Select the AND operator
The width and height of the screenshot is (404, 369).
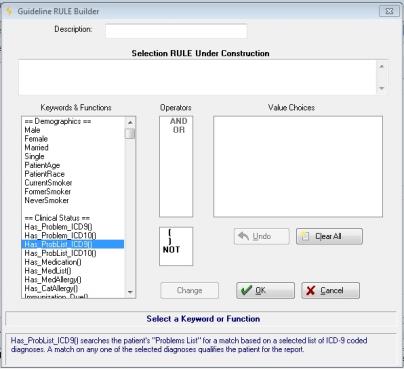click(178, 121)
